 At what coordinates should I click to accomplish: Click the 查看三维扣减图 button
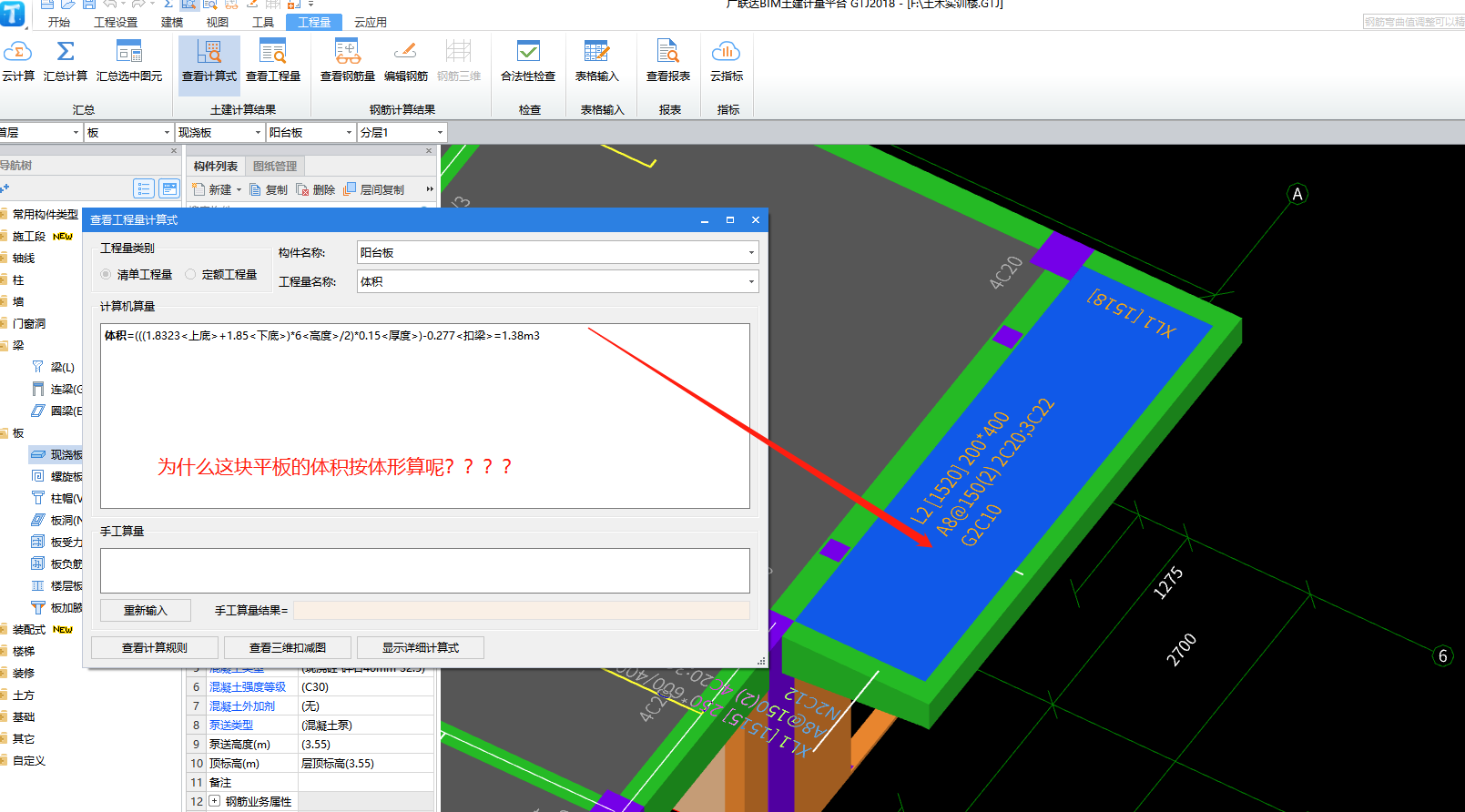(288, 647)
